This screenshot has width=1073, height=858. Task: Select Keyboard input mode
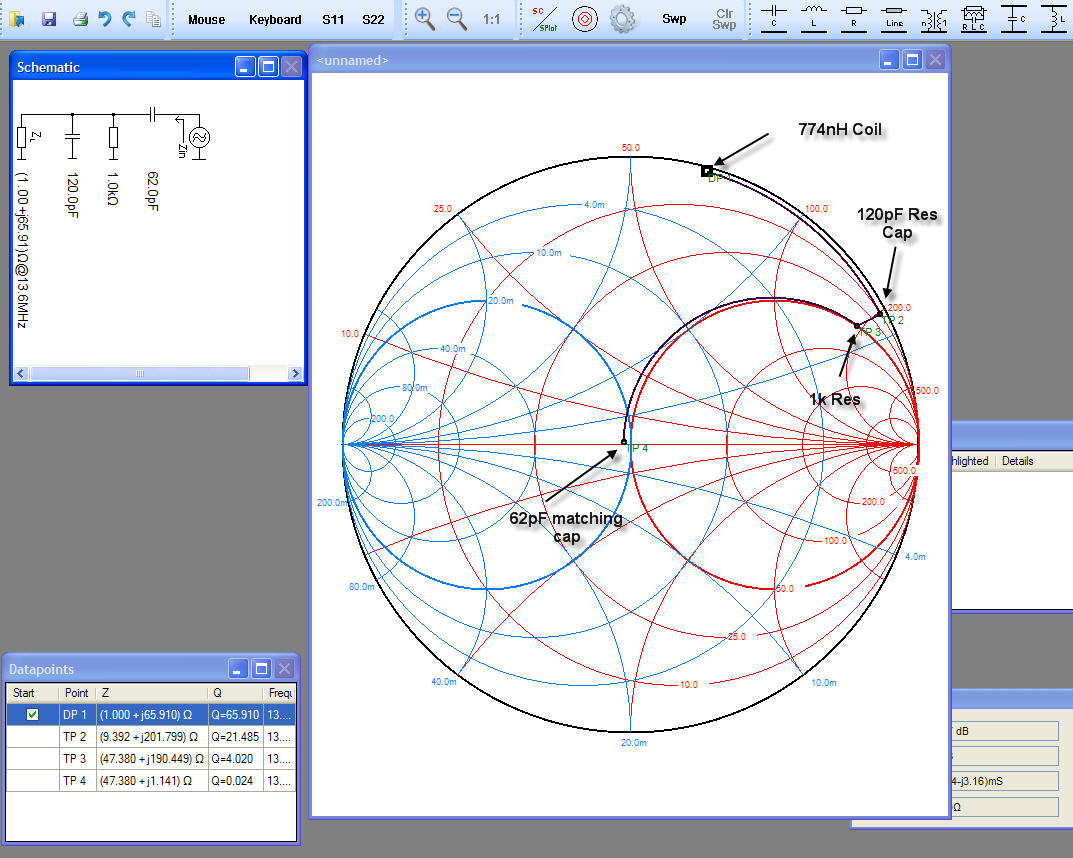pos(275,20)
